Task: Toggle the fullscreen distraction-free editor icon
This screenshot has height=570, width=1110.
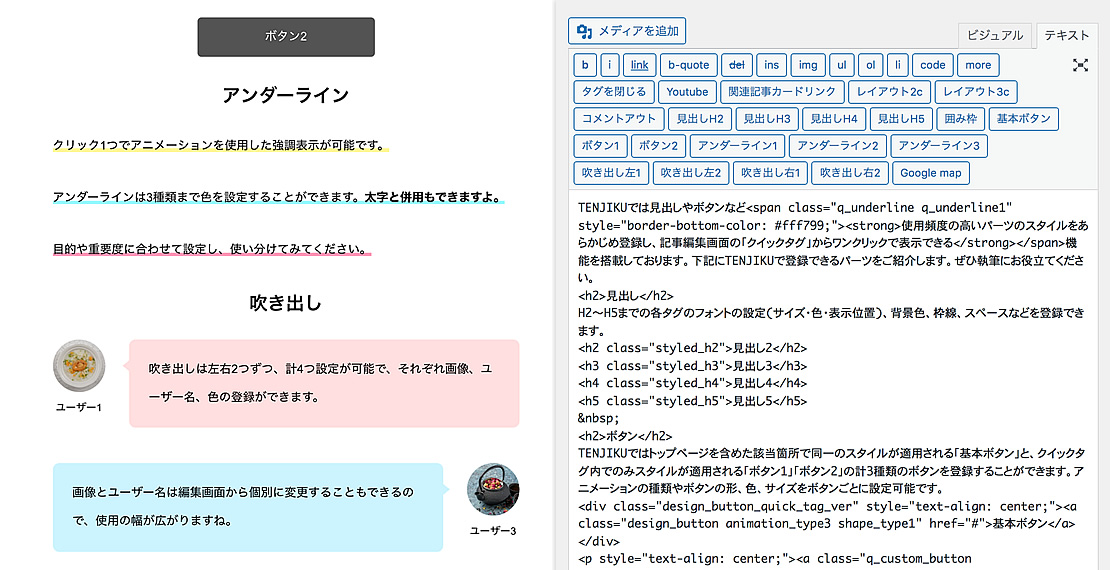Action: pyautogui.click(x=1080, y=65)
